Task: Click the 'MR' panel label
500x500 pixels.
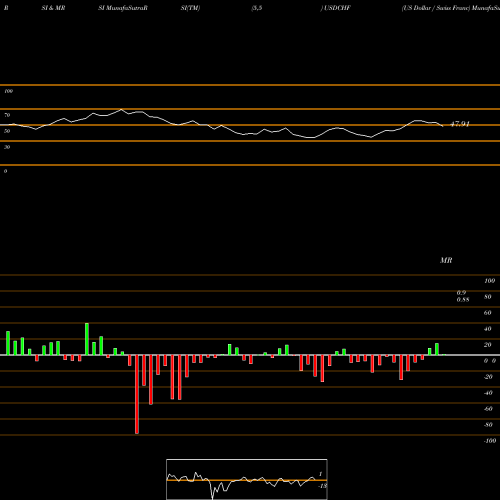Action: pos(446,260)
